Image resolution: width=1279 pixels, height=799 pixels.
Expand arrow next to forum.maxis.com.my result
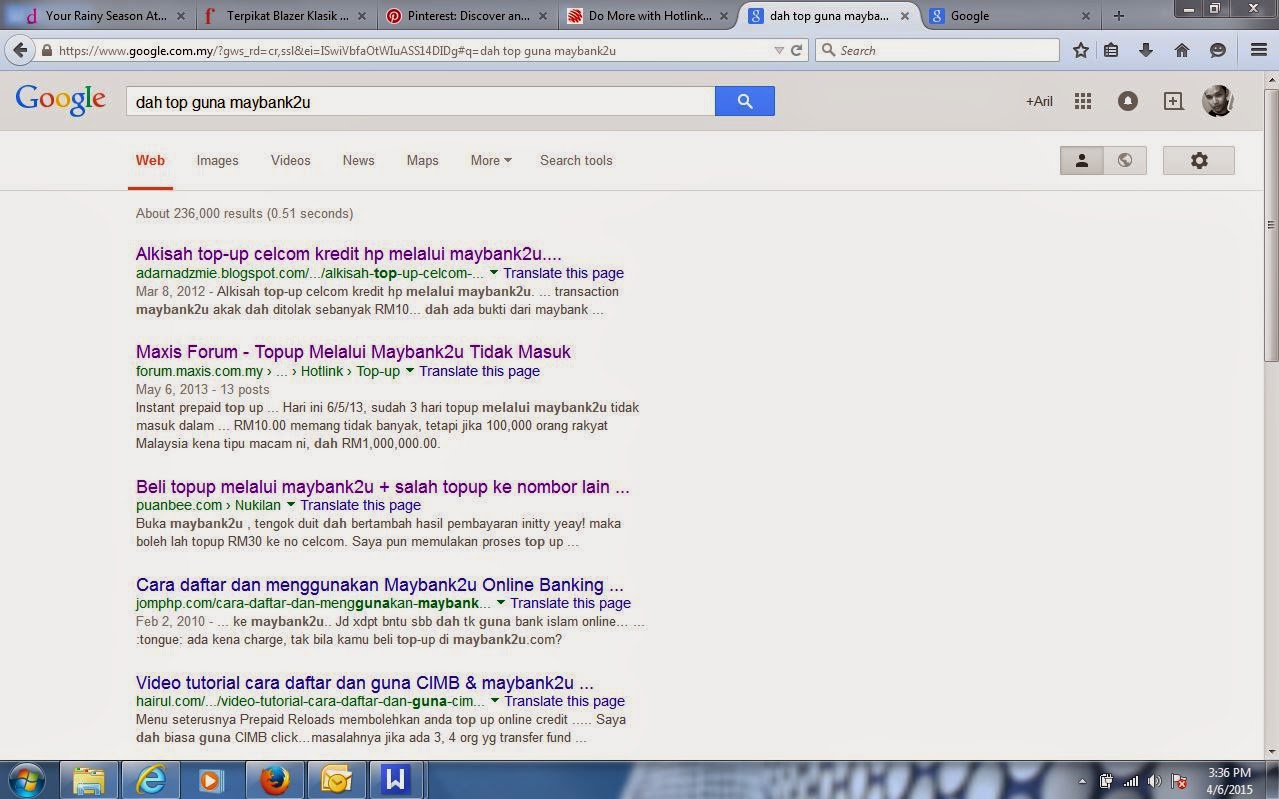(409, 371)
